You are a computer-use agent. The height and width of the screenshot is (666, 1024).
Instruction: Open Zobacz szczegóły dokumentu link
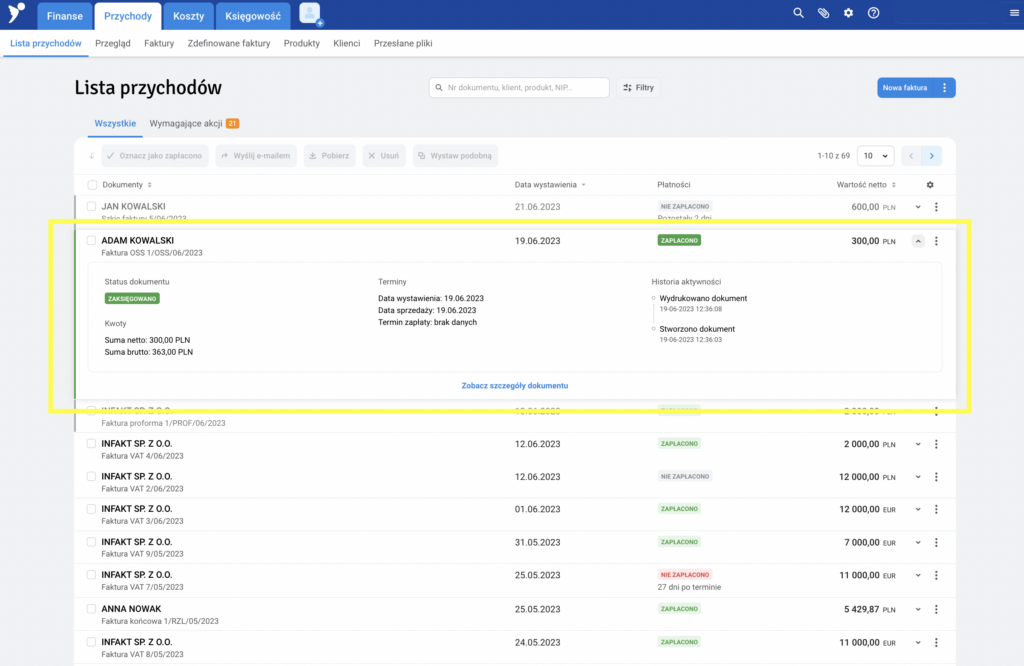tap(515, 385)
